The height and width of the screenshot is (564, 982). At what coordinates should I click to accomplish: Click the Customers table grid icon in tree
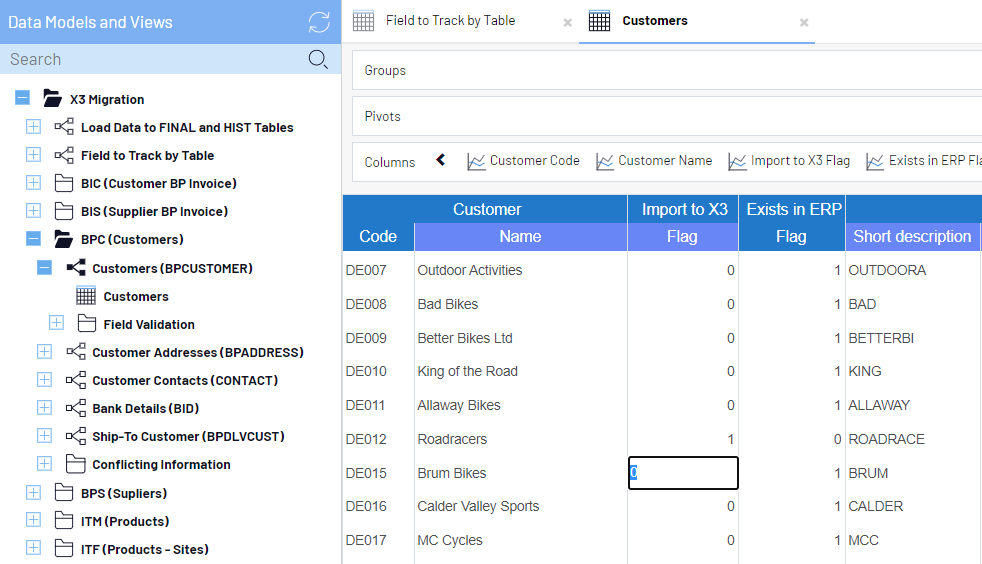pos(86,296)
